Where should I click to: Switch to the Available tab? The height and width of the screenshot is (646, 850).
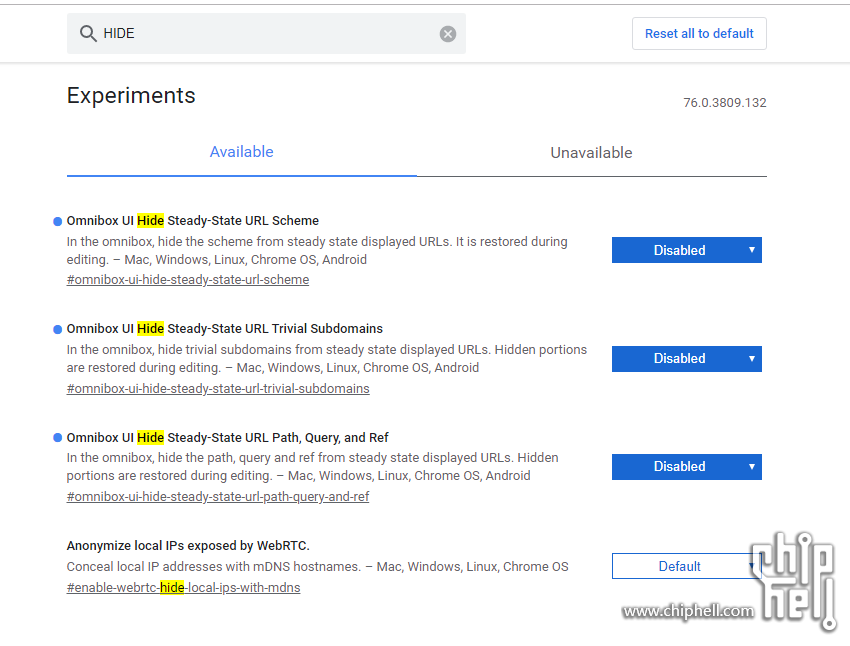click(242, 152)
